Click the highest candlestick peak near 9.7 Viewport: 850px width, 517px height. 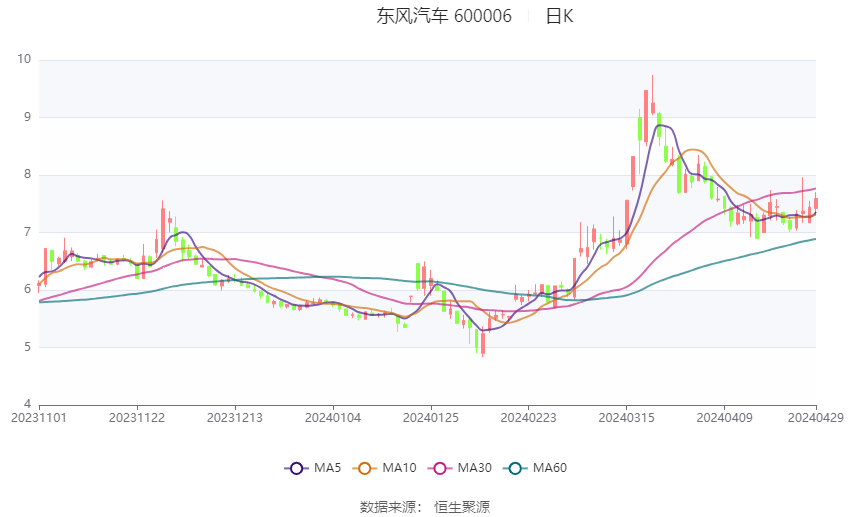click(x=653, y=95)
